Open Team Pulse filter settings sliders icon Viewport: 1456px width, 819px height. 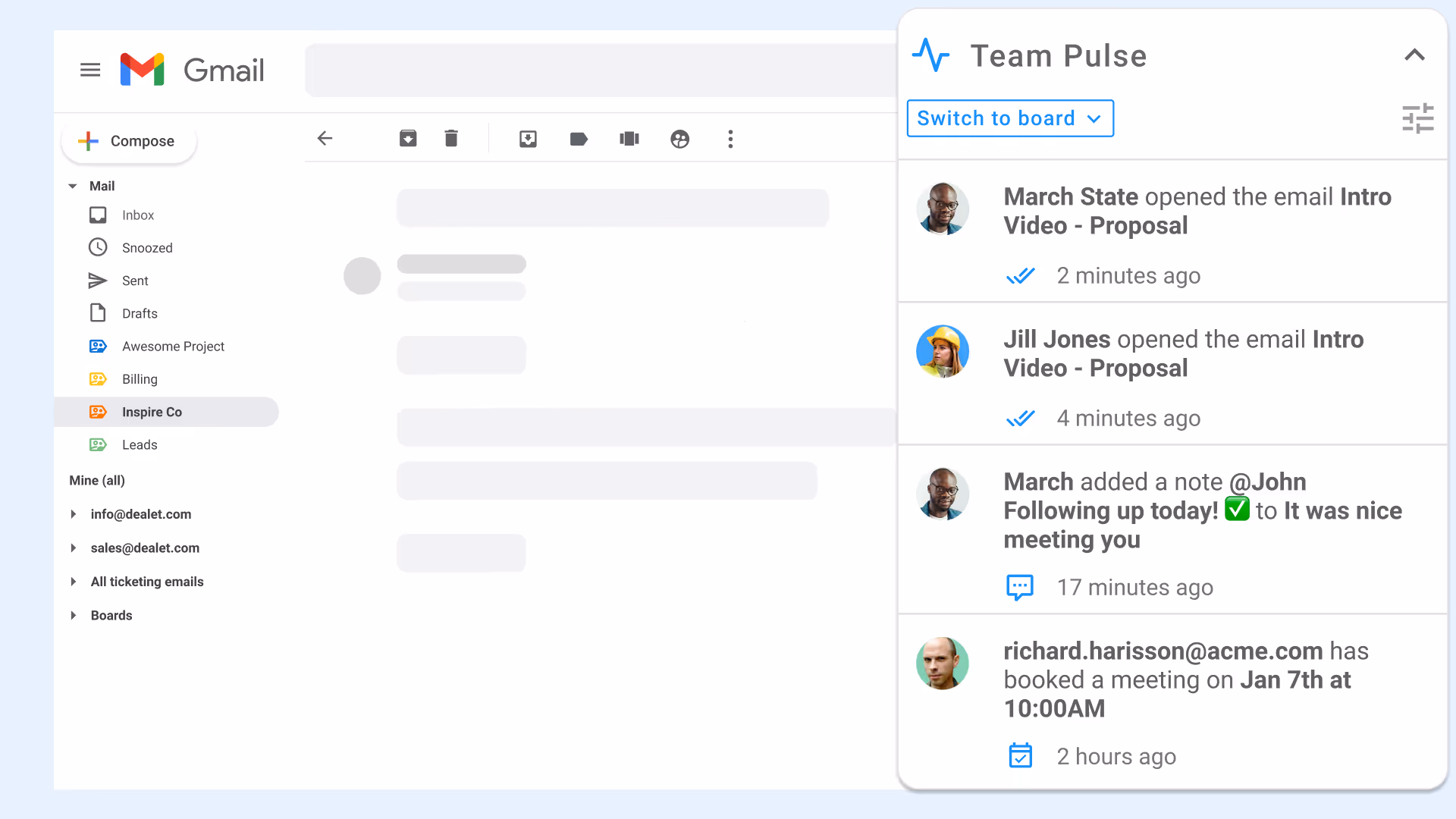click(x=1417, y=118)
